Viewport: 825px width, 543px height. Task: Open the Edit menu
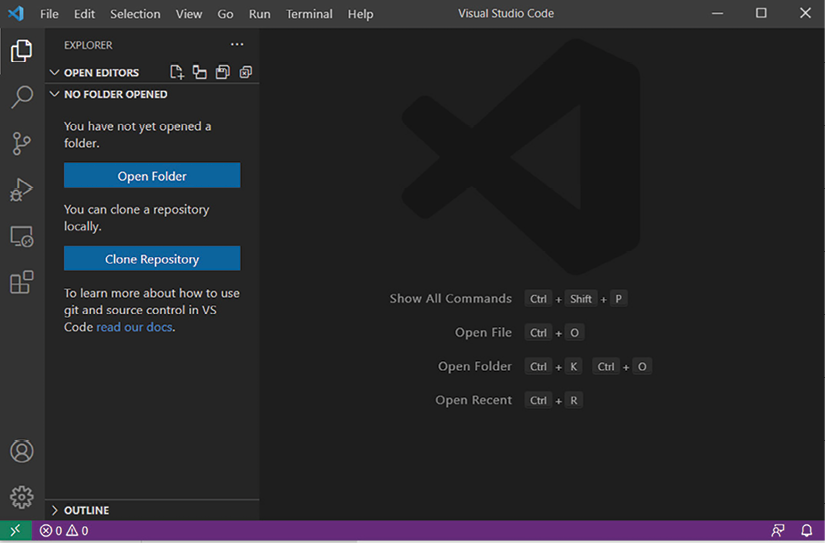(84, 14)
